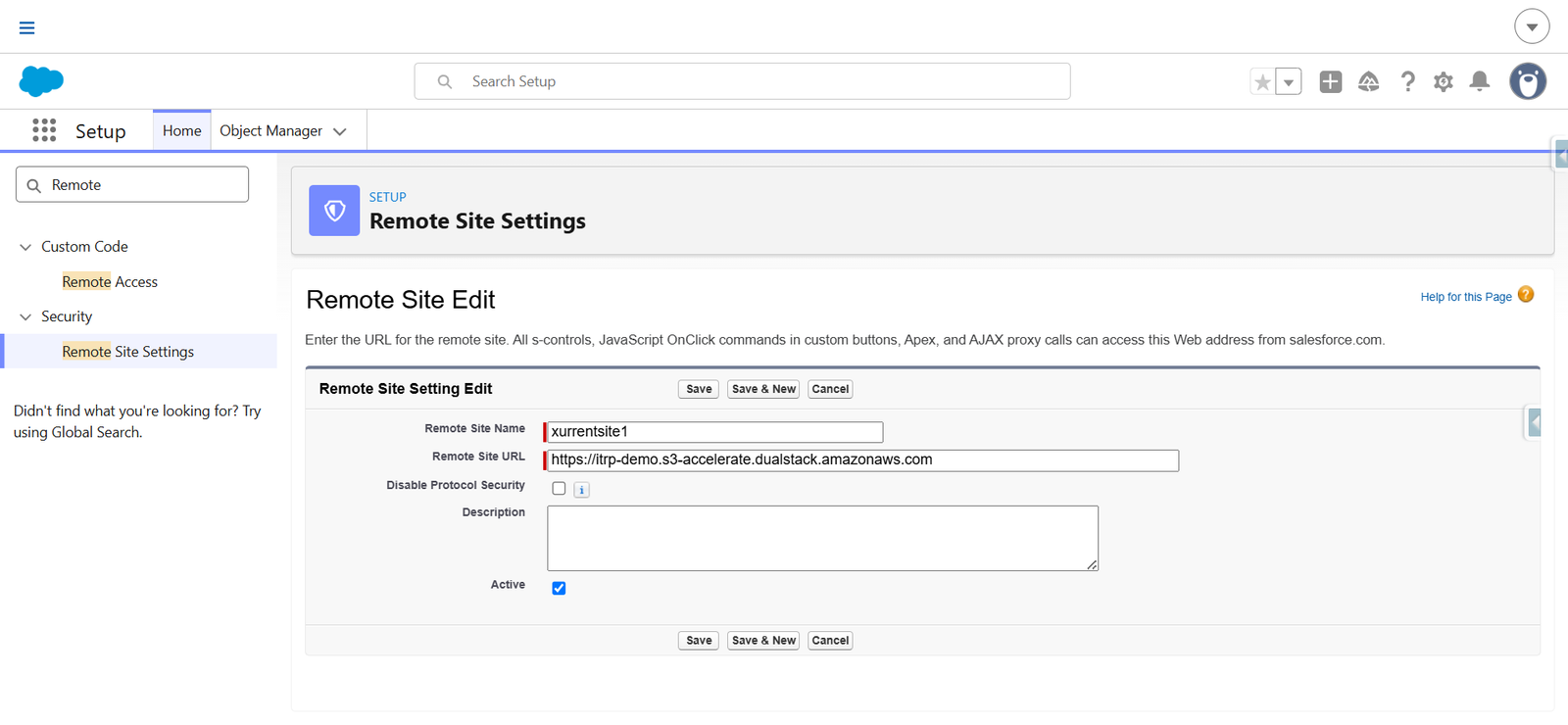Click the Description text area
The width and height of the screenshot is (1568, 725).
click(x=822, y=538)
